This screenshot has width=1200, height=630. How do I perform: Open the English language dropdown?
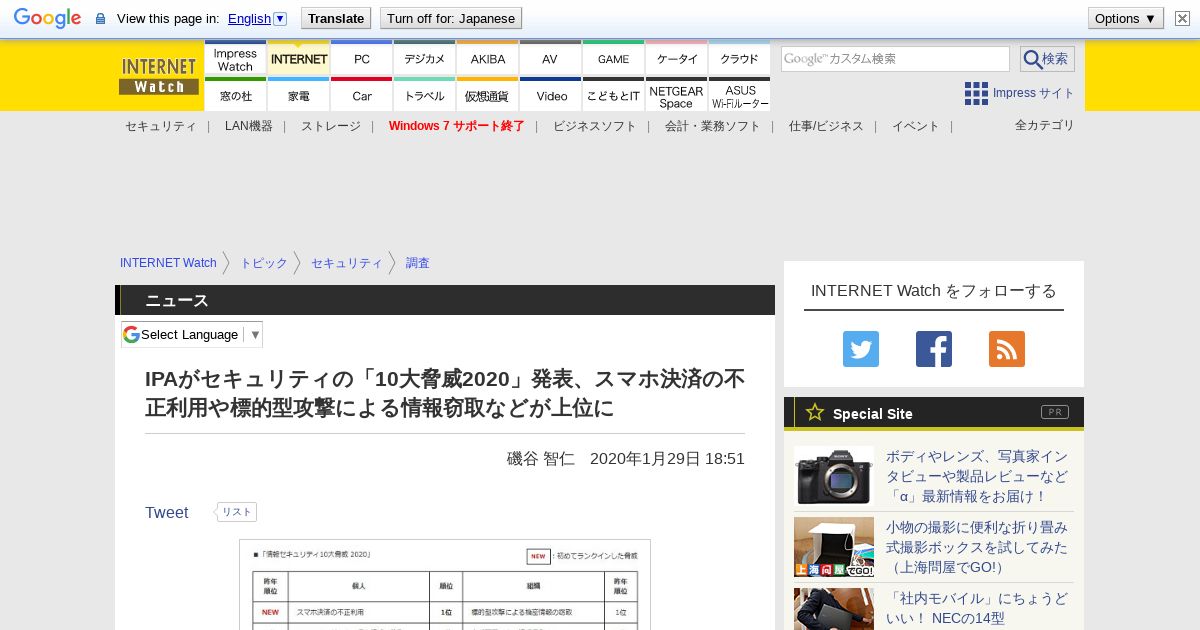(x=257, y=18)
